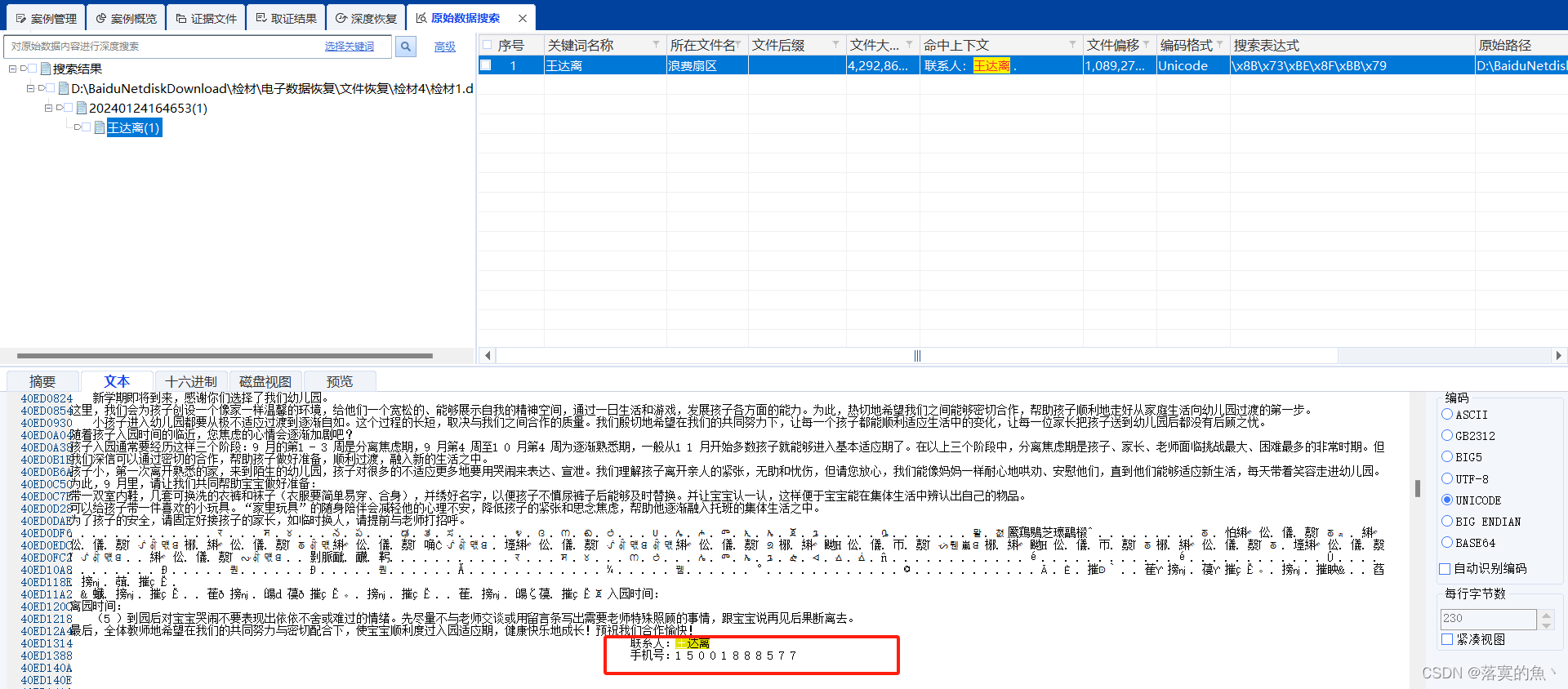This screenshot has height=689, width=1568.
Task: Open the 证据文件 tab
Action: pyautogui.click(x=206, y=18)
